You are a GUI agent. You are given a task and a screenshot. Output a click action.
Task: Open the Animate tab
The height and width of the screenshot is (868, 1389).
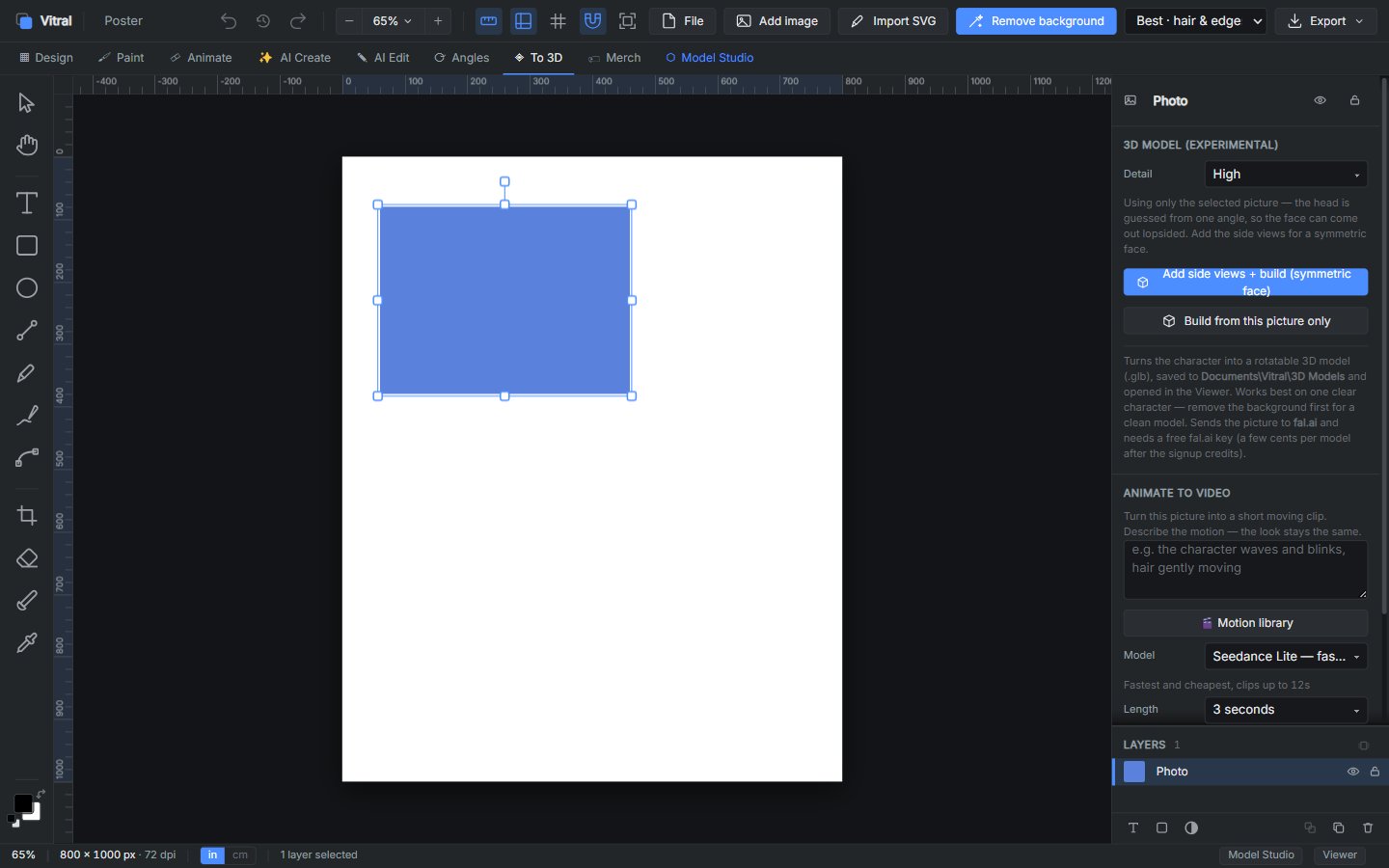pos(202,58)
